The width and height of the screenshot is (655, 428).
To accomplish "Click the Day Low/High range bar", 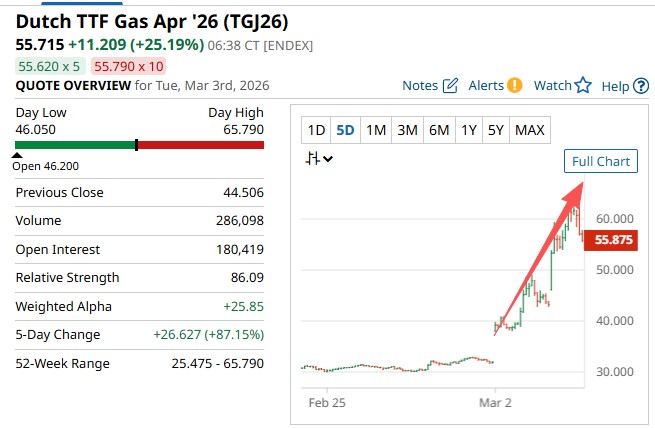I will point(140,145).
